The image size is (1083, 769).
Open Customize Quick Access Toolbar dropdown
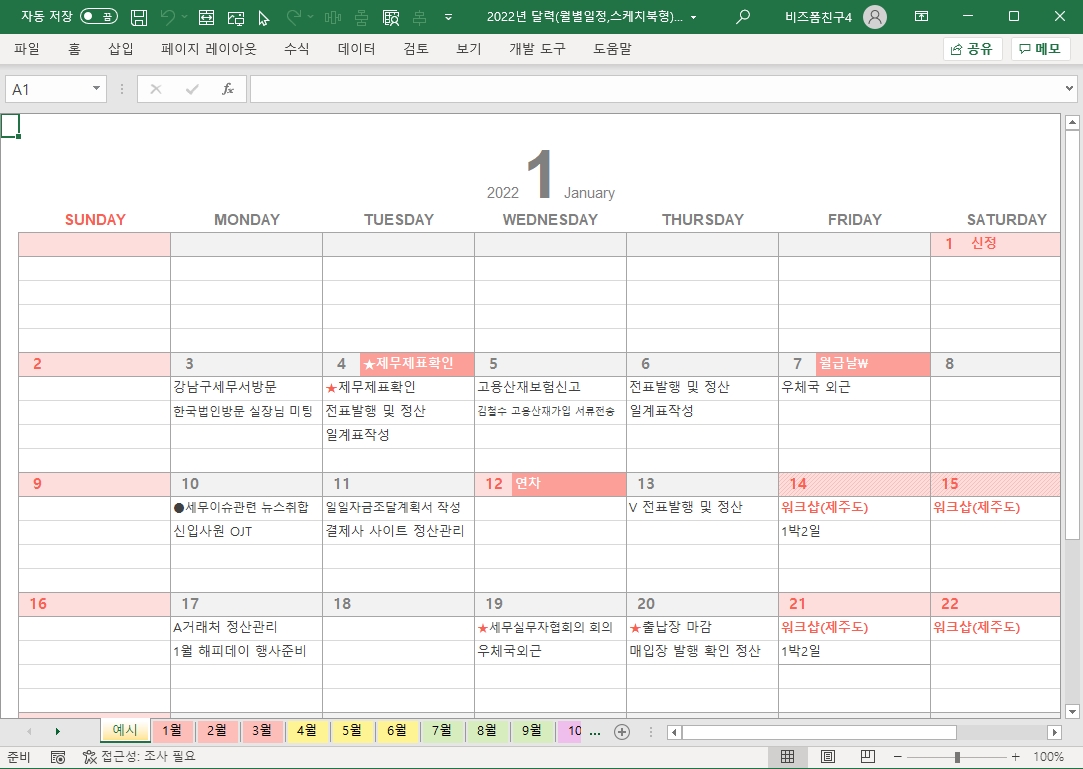(448, 17)
